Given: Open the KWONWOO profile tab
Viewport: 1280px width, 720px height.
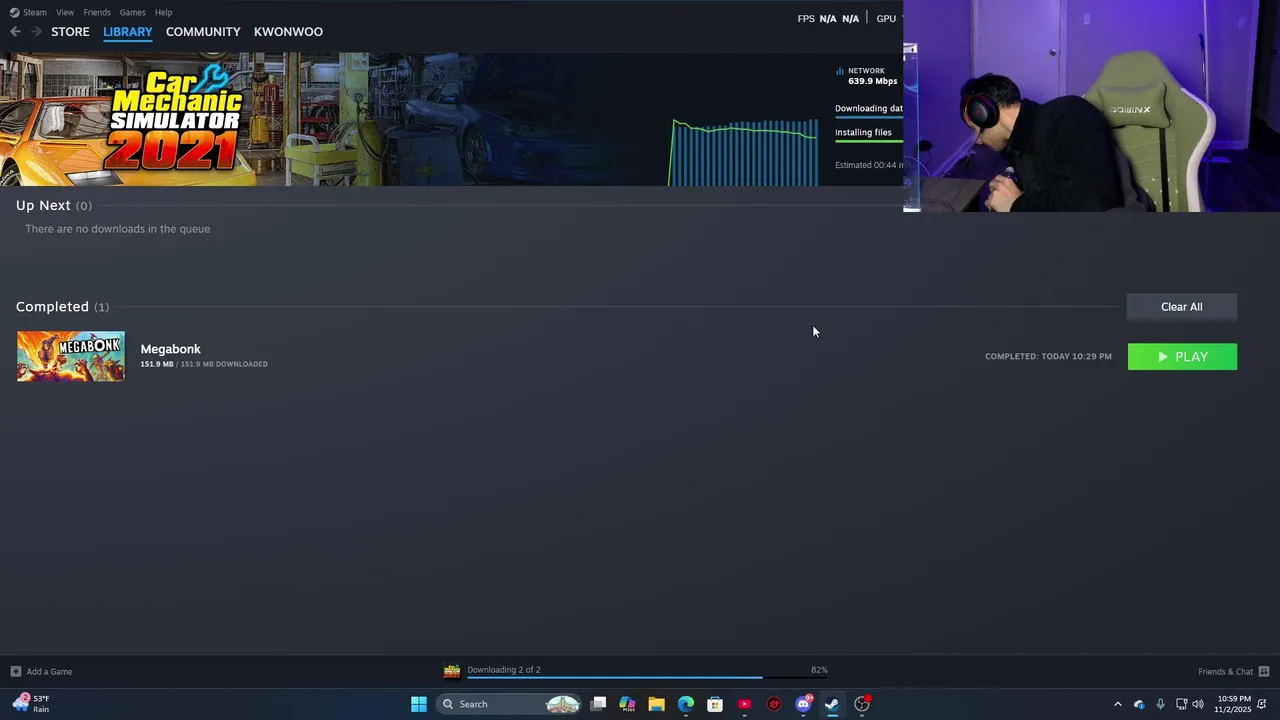Looking at the screenshot, I should pyautogui.click(x=288, y=32).
